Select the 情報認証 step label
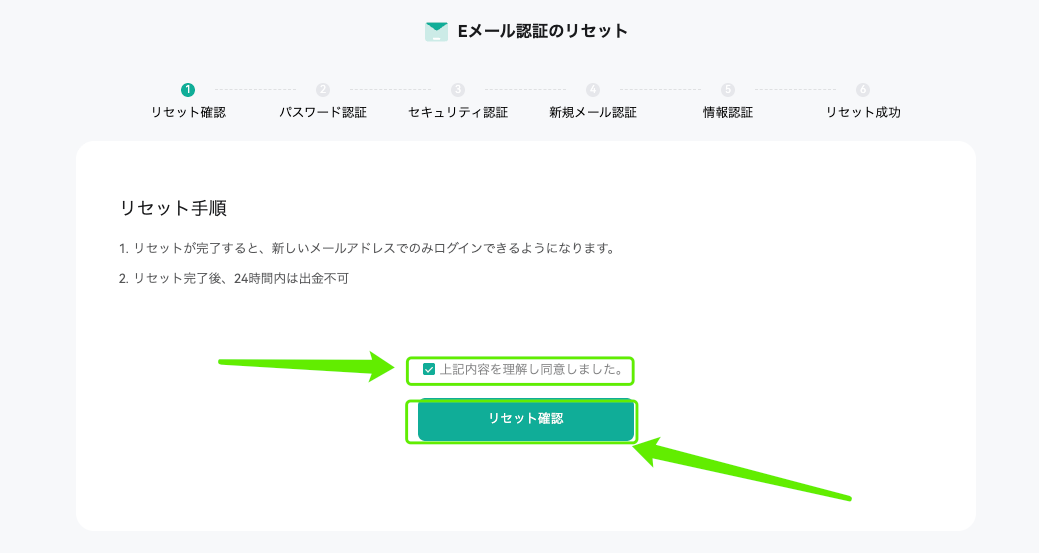Screen dimensions: 1039x553 (728, 113)
